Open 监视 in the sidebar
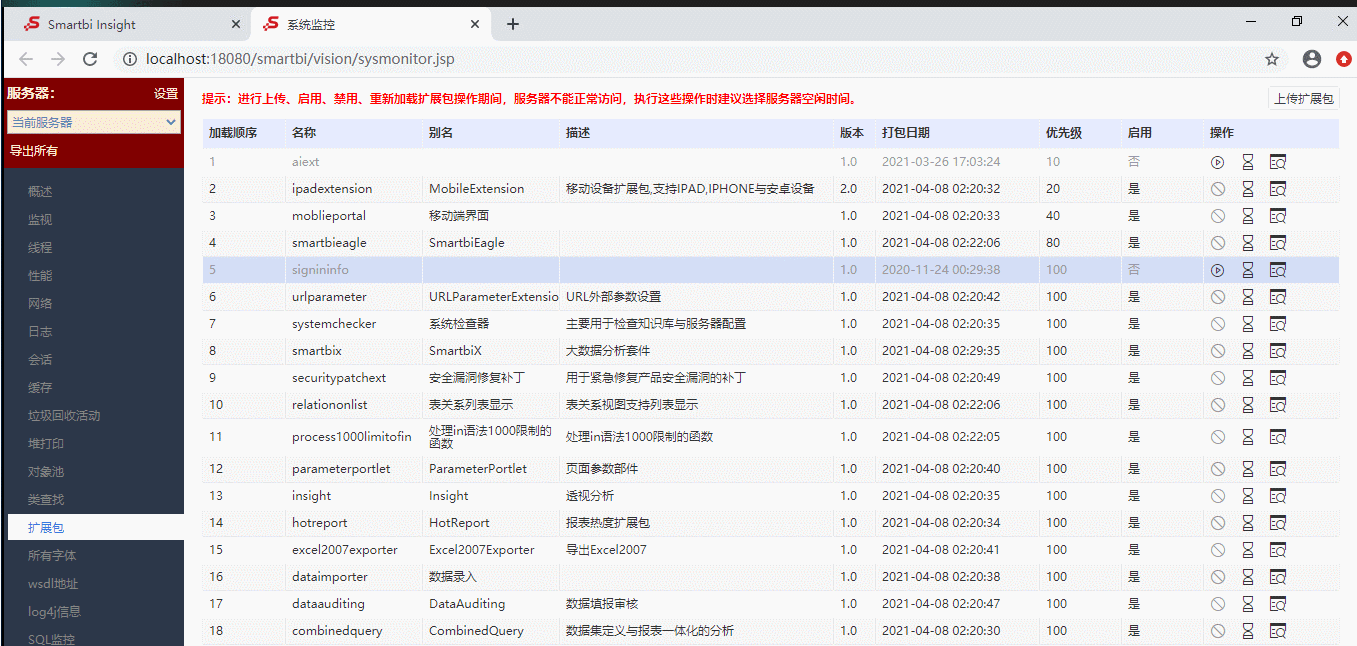The height and width of the screenshot is (646, 1357). [40, 220]
